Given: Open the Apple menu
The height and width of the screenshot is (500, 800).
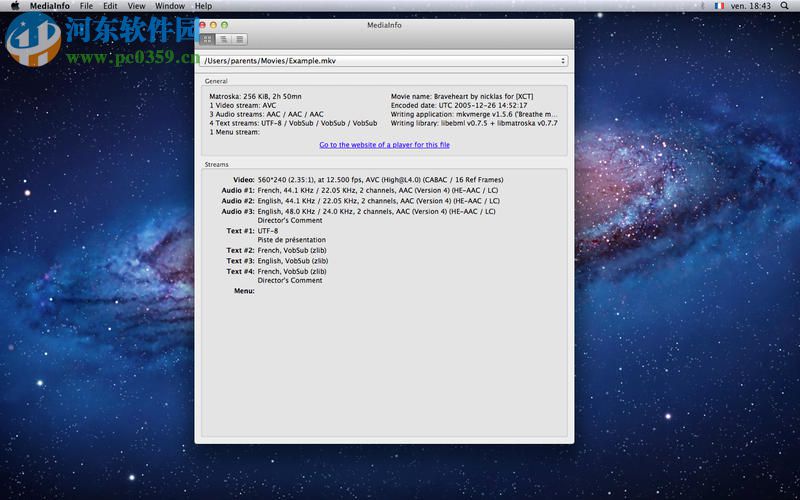Looking at the screenshot, I should [x=15, y=6].
